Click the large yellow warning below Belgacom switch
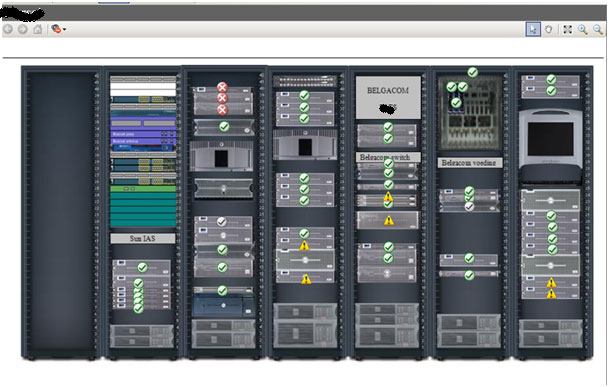The image size is (609, 387). coord(388,221)
